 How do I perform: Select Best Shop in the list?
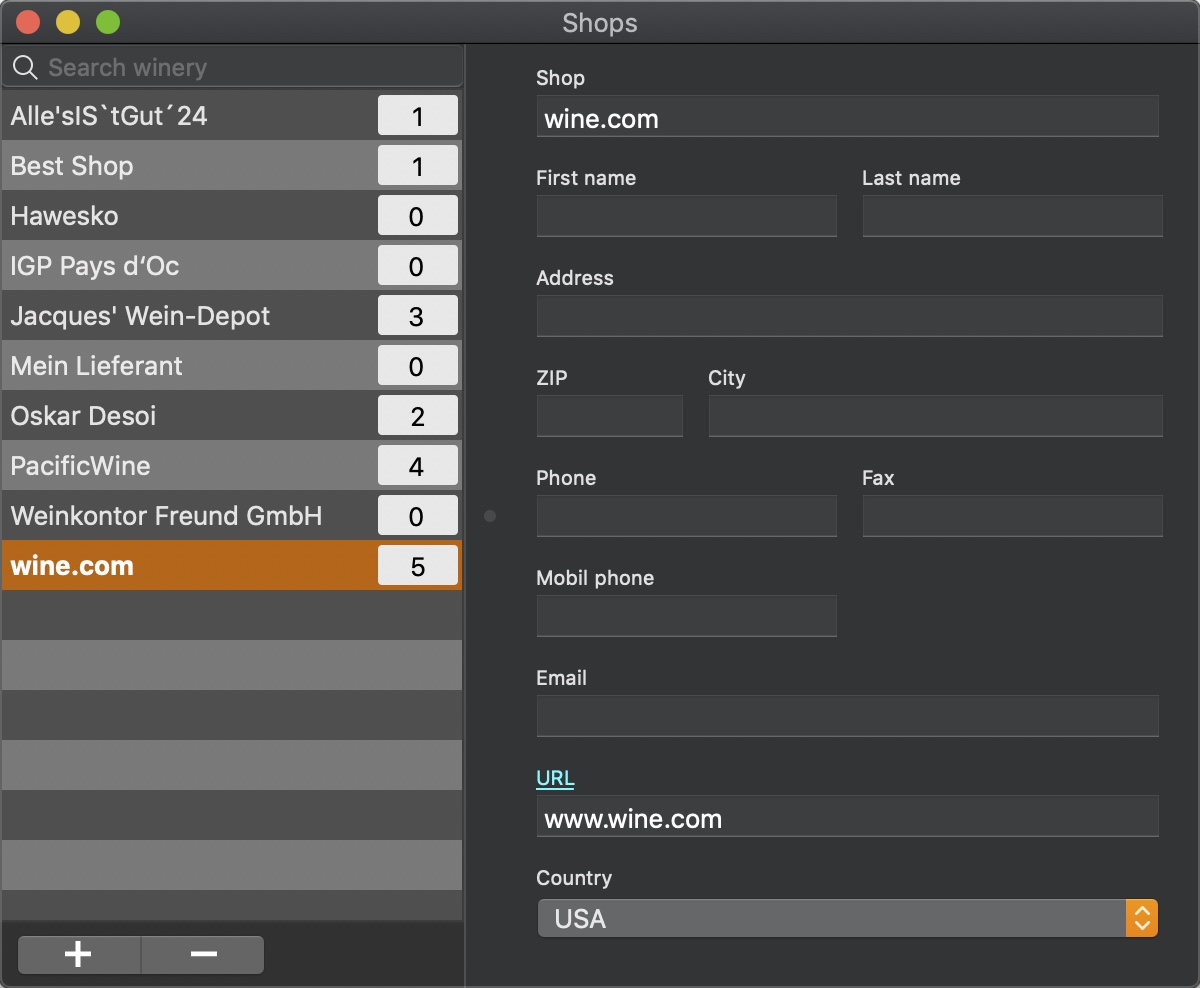click(x=232, y=166)
